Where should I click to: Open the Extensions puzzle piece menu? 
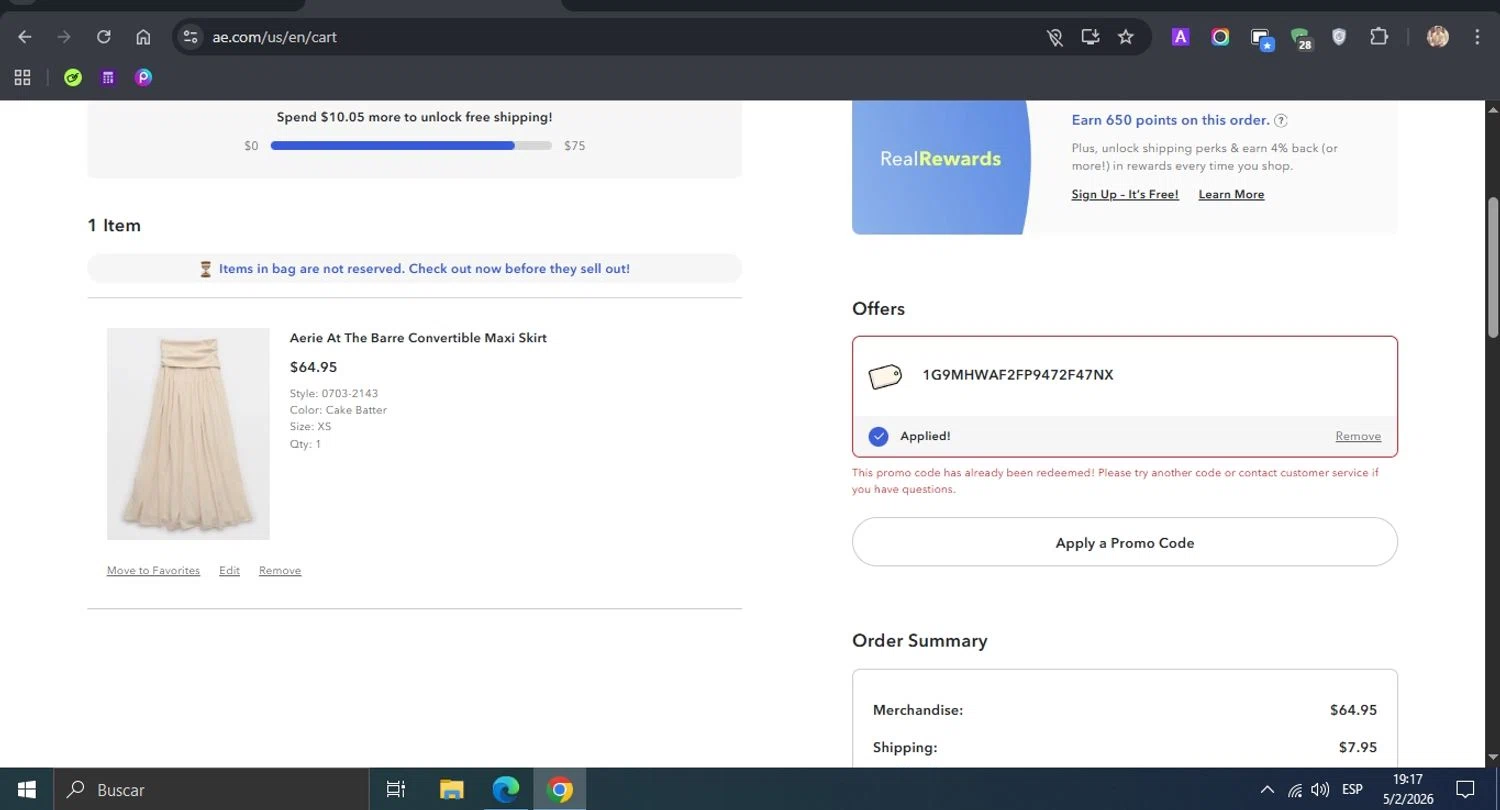point(1379,37)
